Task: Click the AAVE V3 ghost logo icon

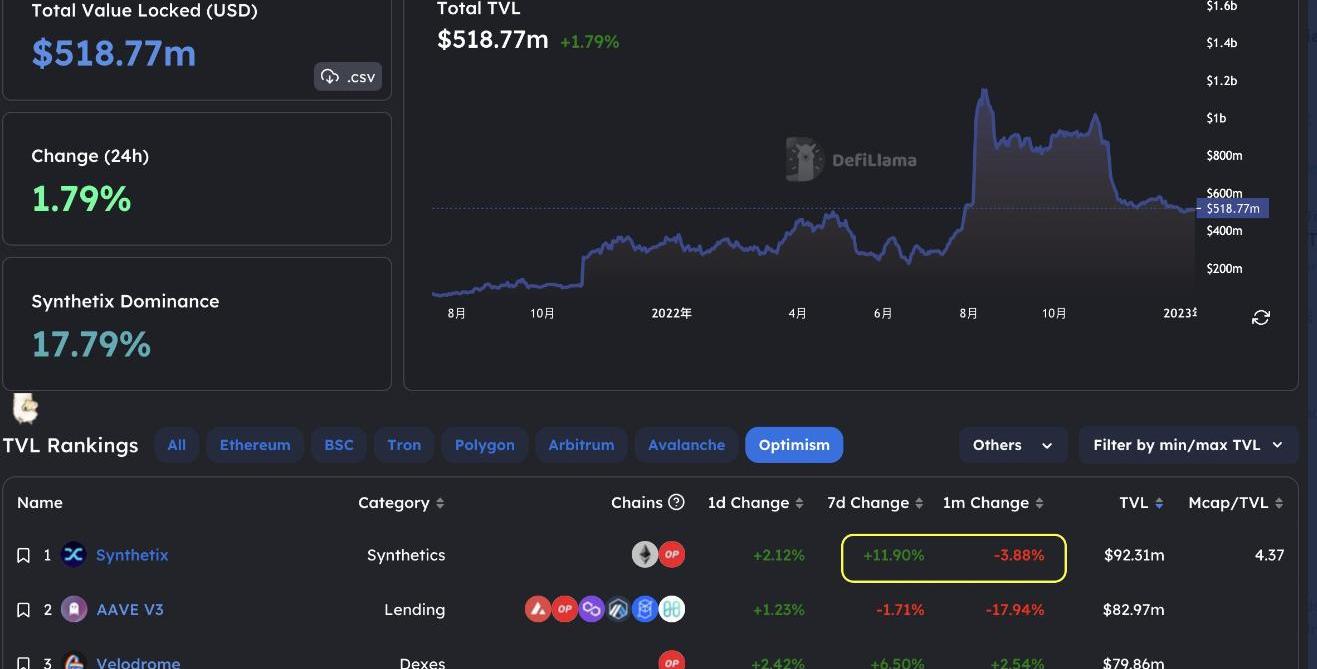Action: coord(74,609)
